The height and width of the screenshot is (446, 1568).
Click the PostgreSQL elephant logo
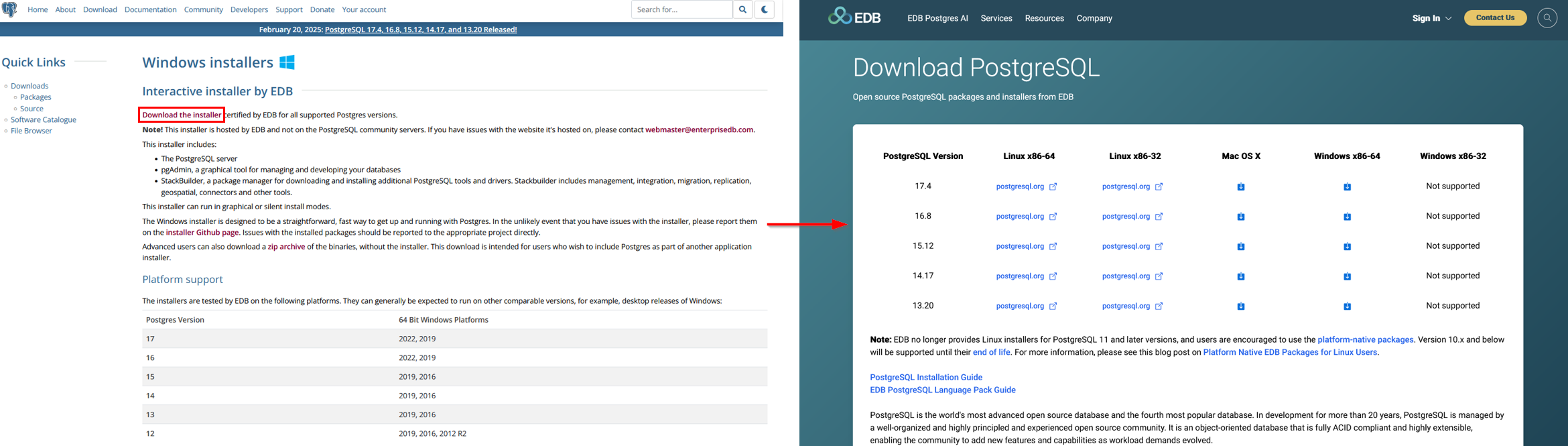[x=9, y=9]
